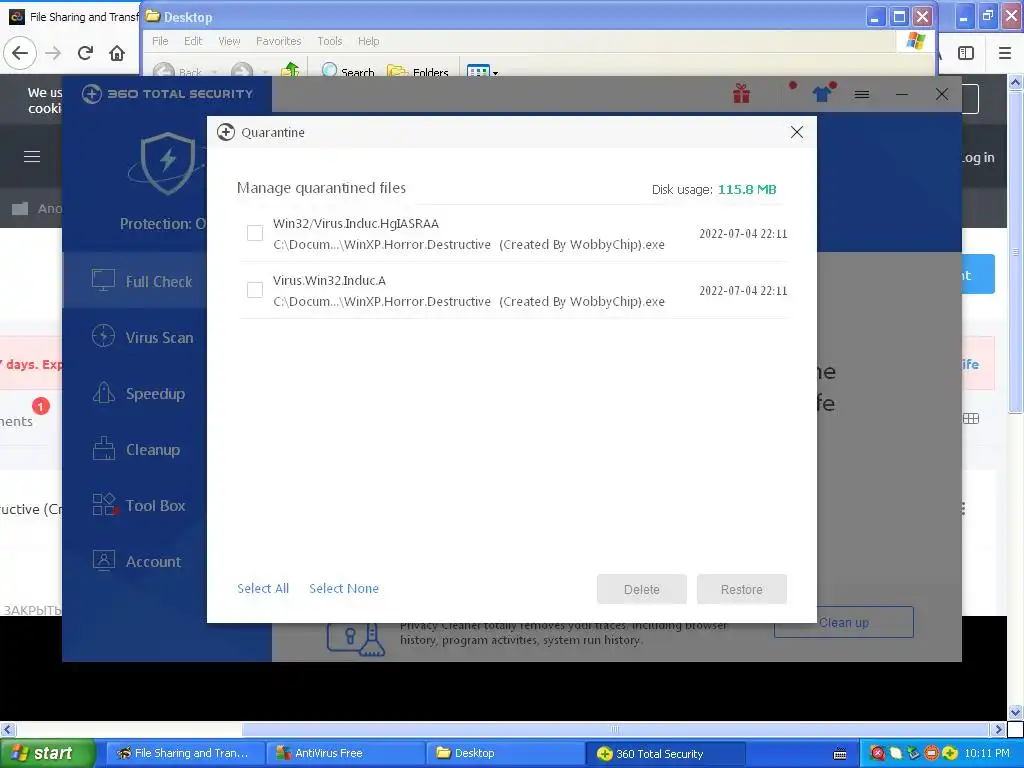Open Help menu in Desktop window
1024x768 pixels.
tap(368, 41)
